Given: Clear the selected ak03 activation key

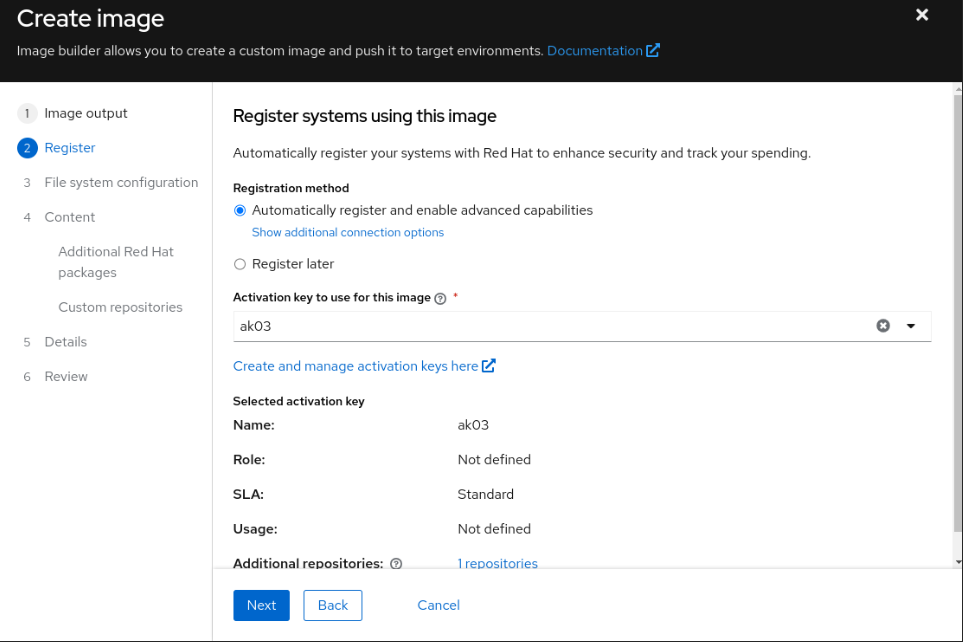Looking at the screenshot, I should pyautogui.click(x=883, y=326).
